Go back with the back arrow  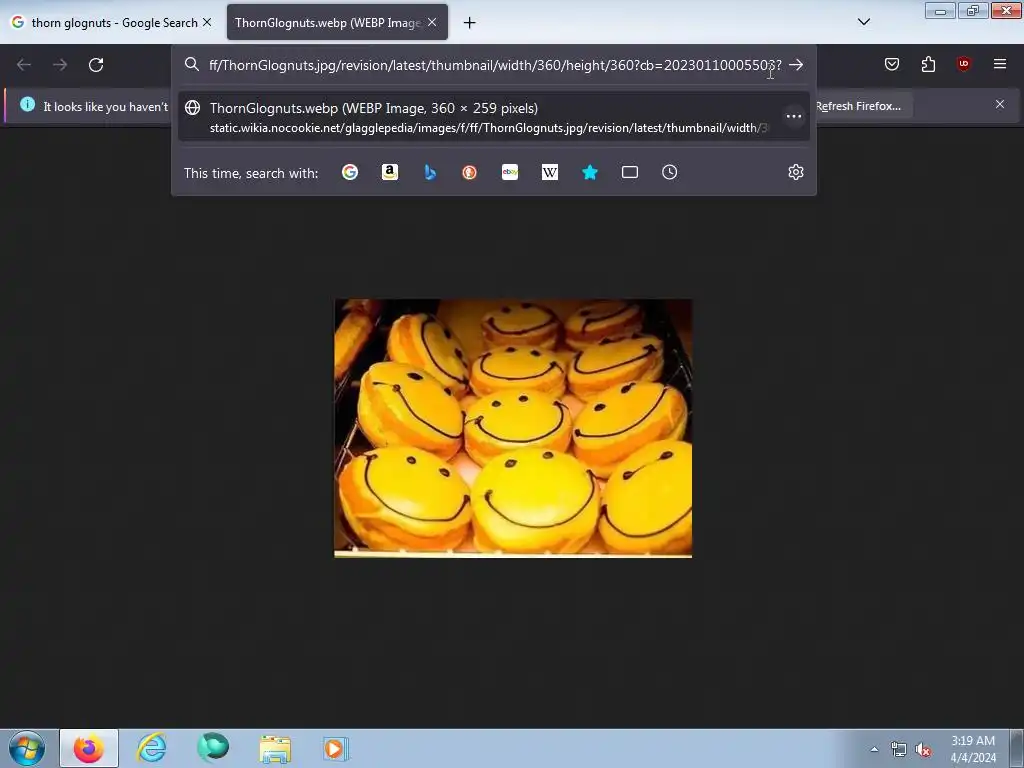pos(24,65)
